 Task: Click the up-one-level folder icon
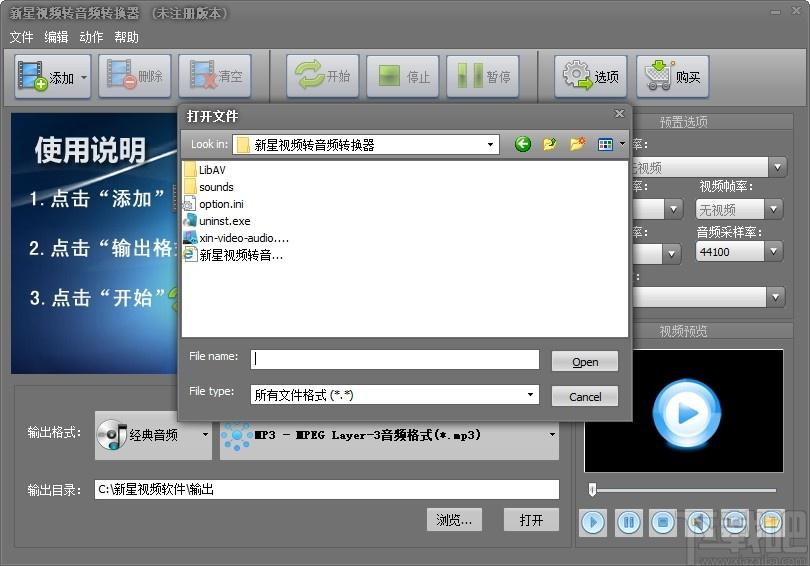pos(550,144)
